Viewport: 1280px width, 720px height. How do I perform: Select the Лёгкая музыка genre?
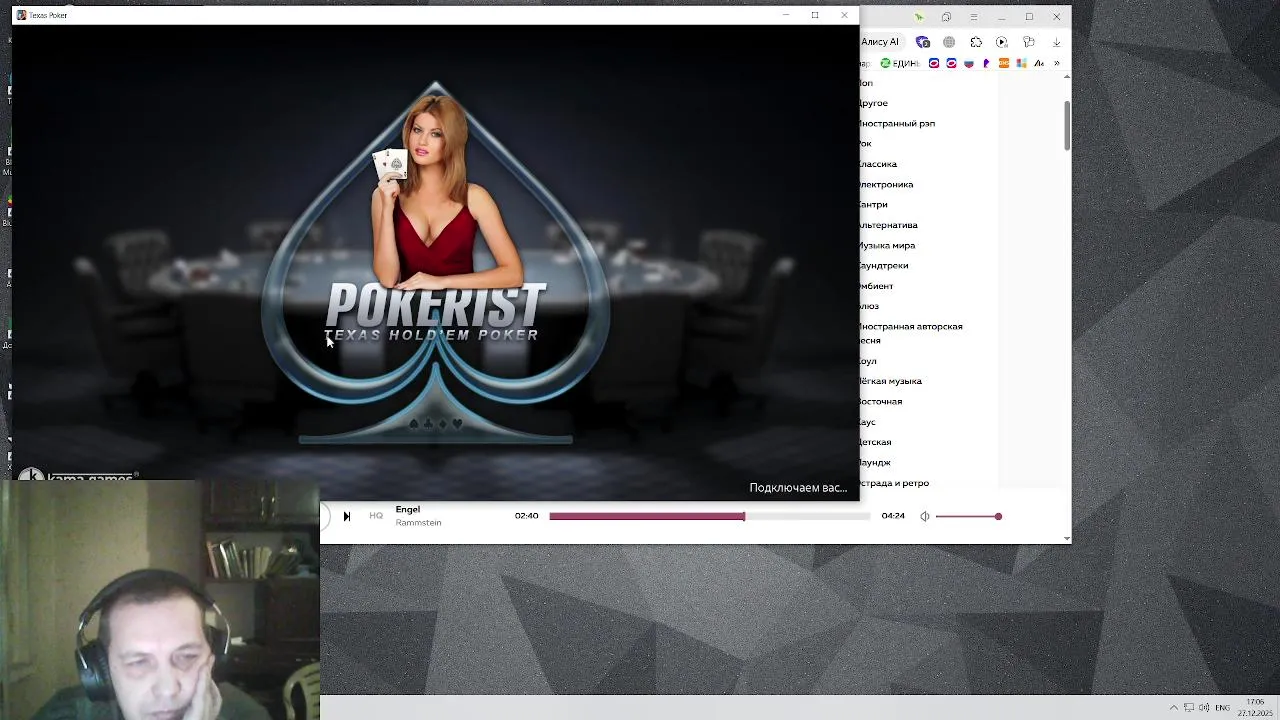891,381
